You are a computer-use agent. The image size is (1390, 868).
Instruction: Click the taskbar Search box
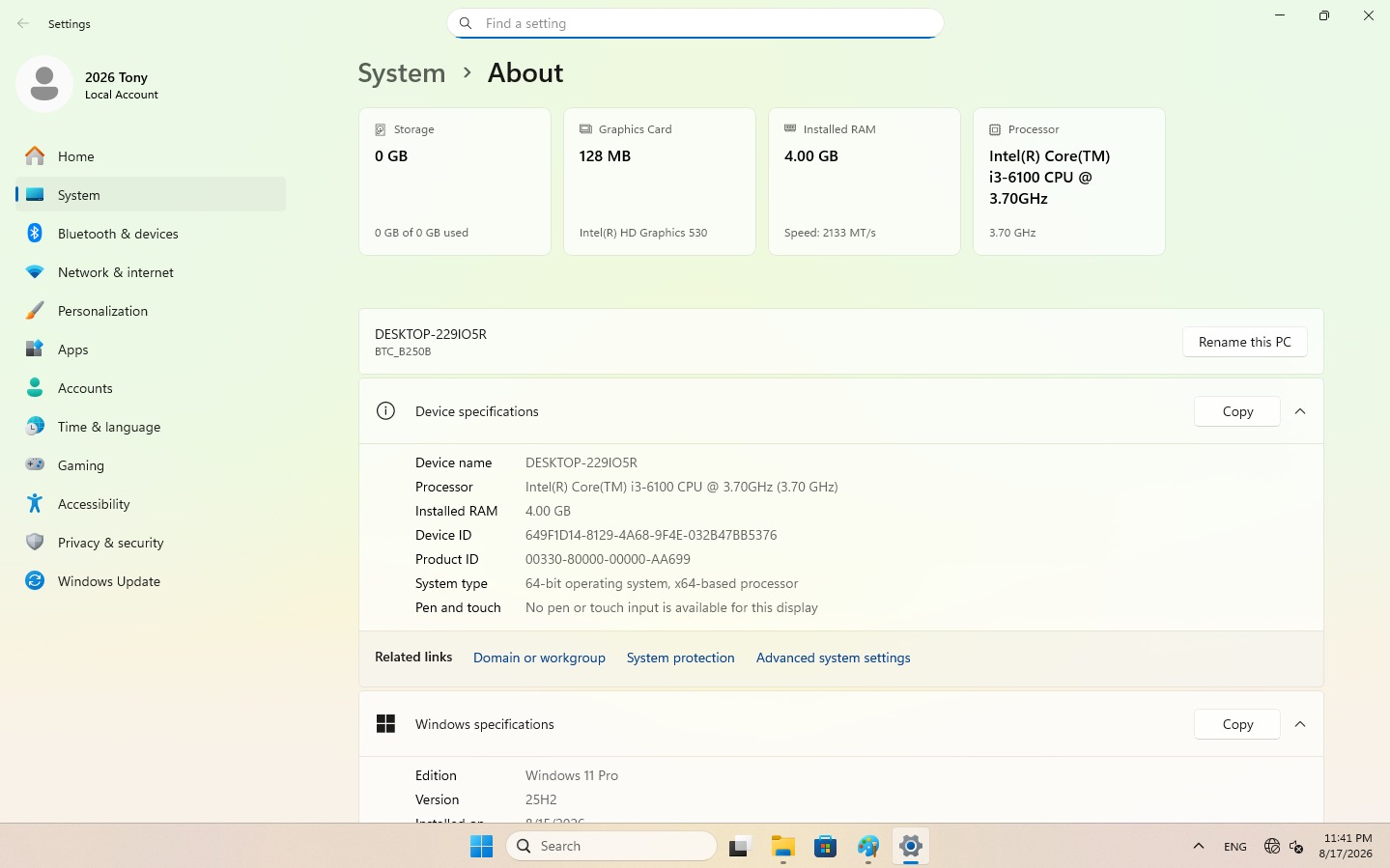tap(611, 846)
